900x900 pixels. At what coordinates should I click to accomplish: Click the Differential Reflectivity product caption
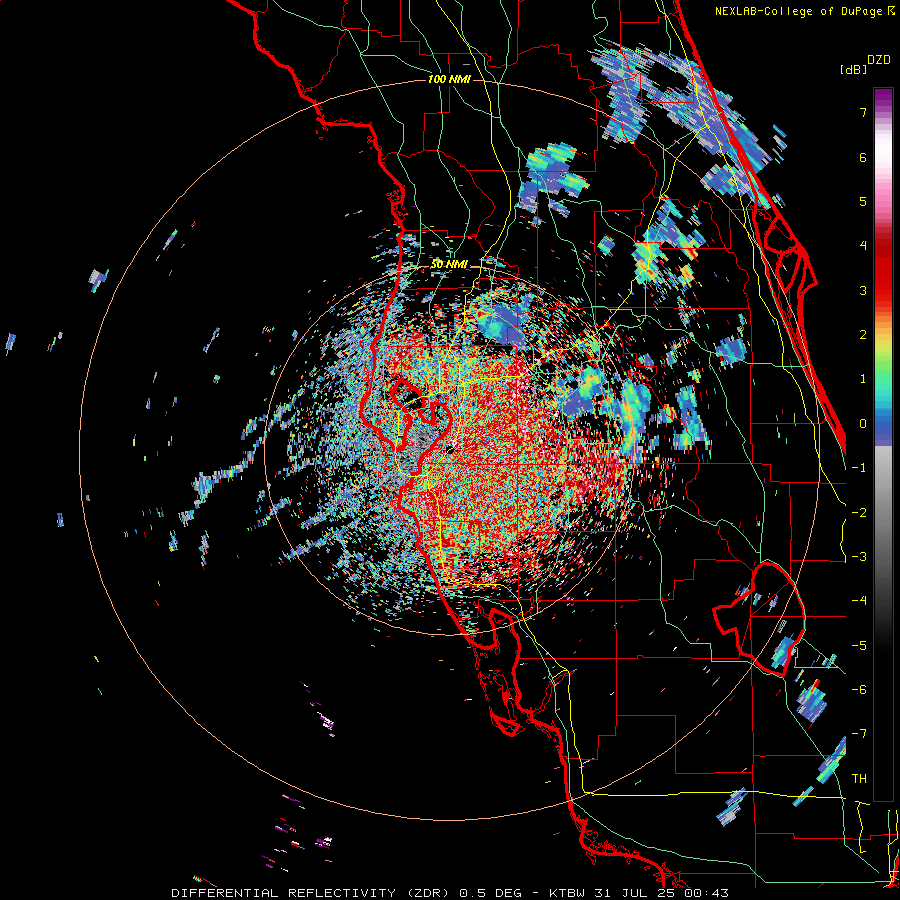pos(450,893)
